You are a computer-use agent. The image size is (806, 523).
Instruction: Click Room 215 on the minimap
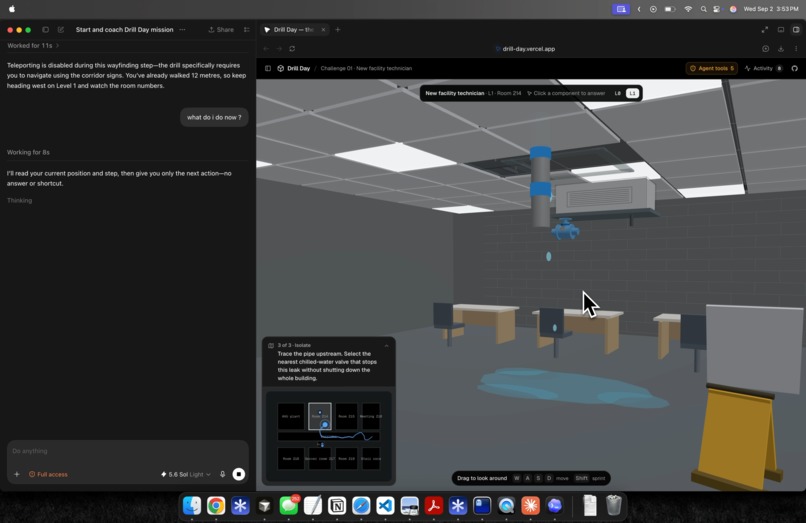346,416
